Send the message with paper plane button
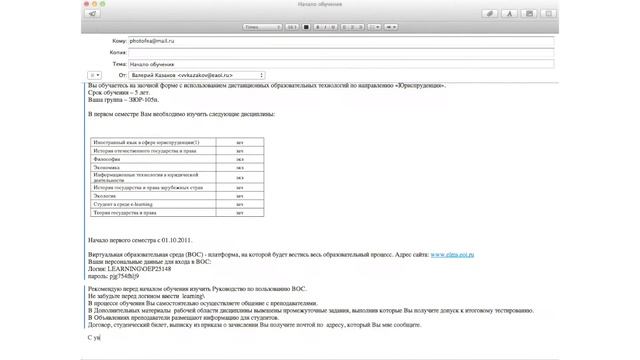Viewport: 640px width, 360px height. (x=93, y=13)
